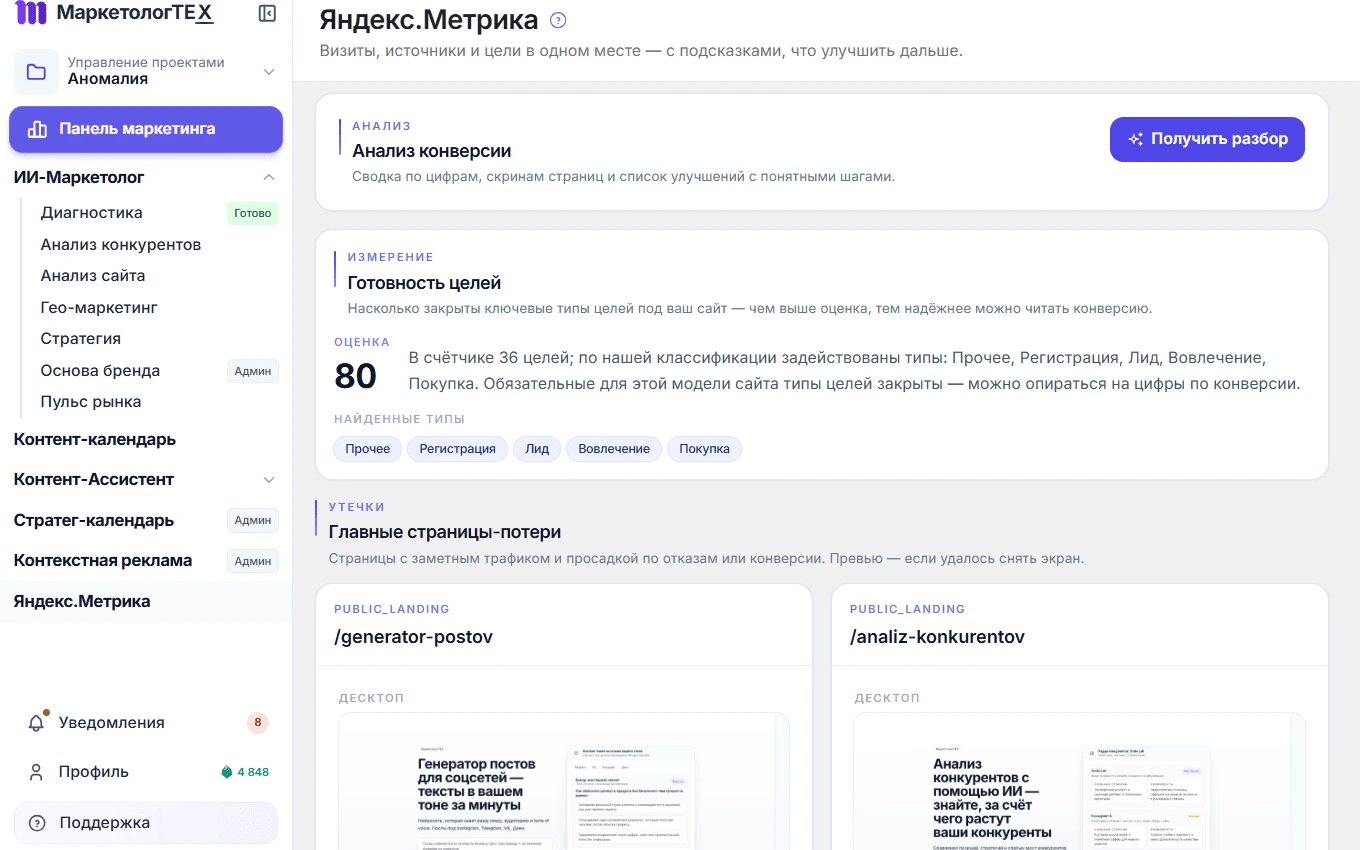Open the help icon beside Яндекс.Метрика title
Screen dimensions: 1360x850
point(559,20)
